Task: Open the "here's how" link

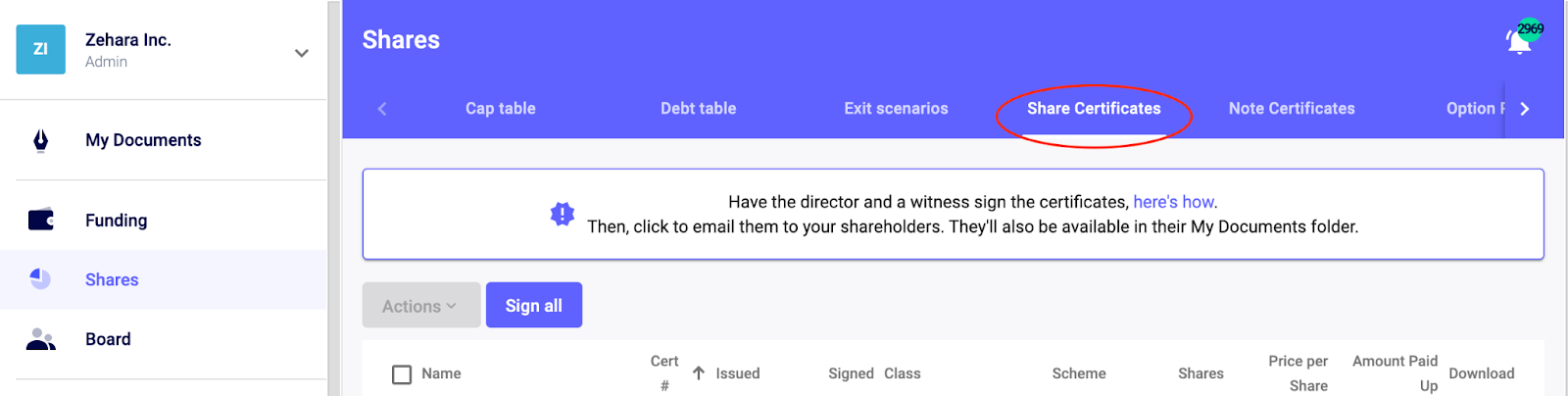Action: (x=1173, y=202)
